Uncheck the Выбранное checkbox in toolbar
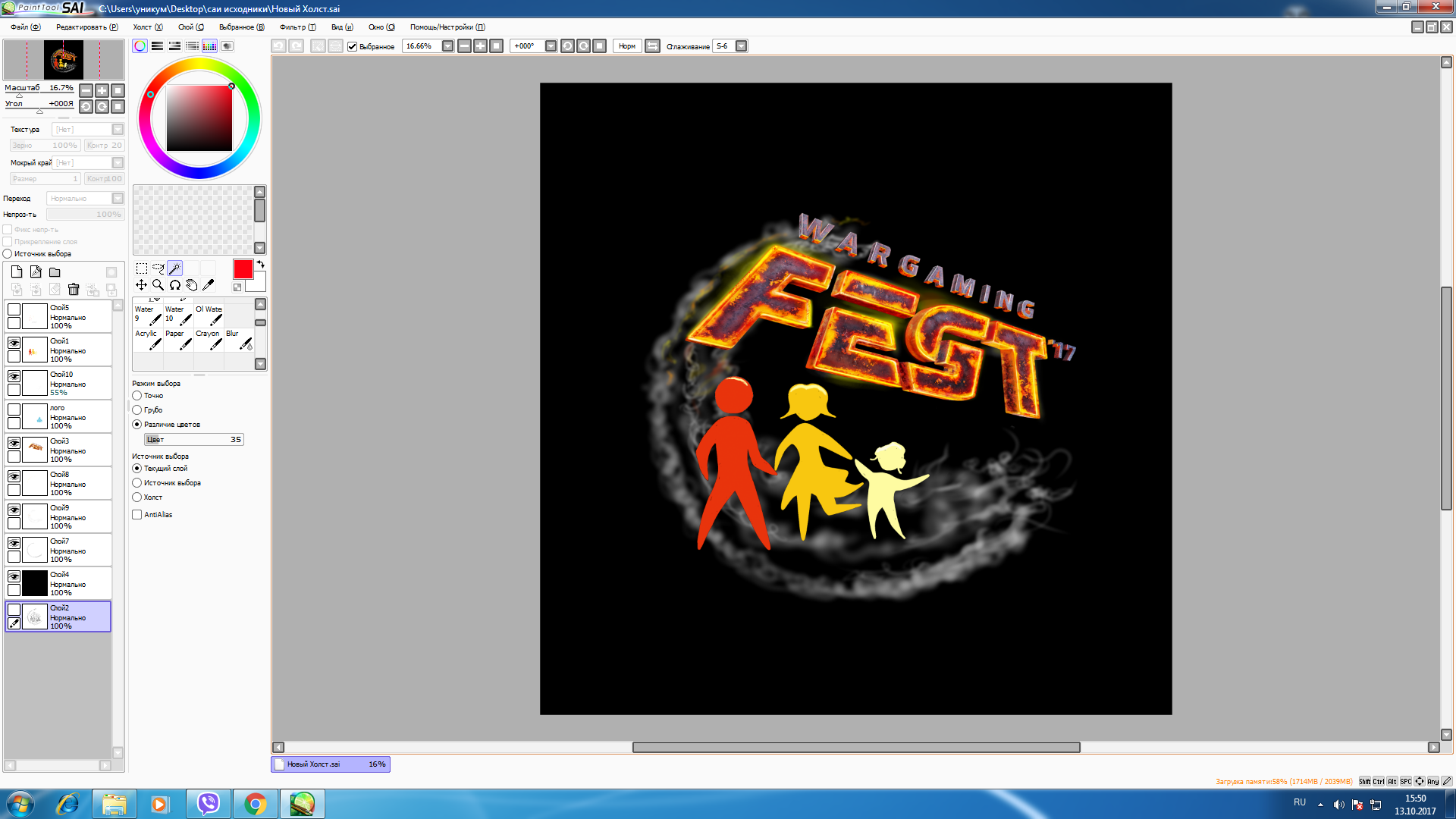Image resolution: width=1456 pixels, height=819 pixels. [352, 47]
